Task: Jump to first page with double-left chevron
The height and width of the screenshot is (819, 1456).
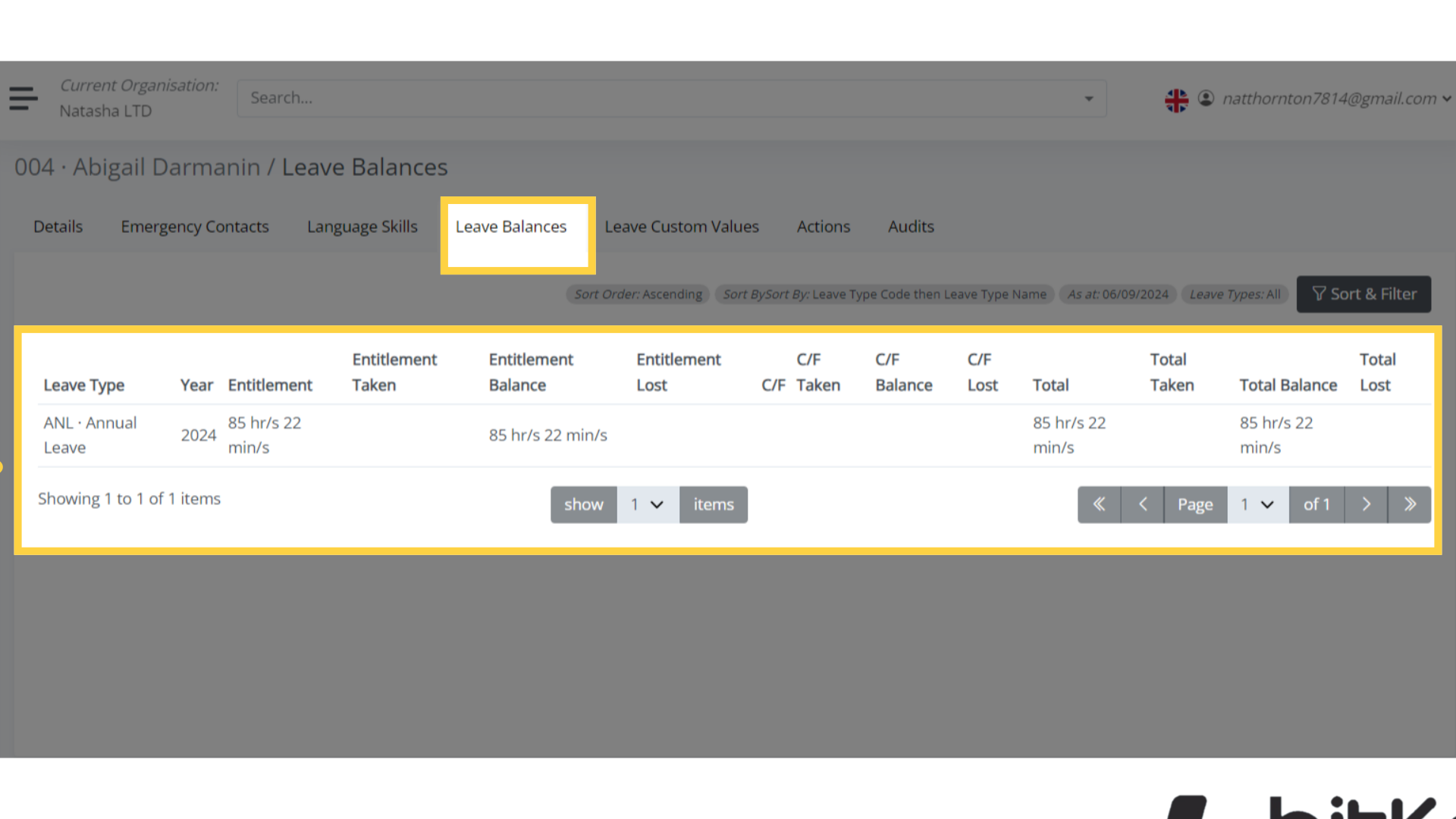Action: click(x=1098, y=504)
